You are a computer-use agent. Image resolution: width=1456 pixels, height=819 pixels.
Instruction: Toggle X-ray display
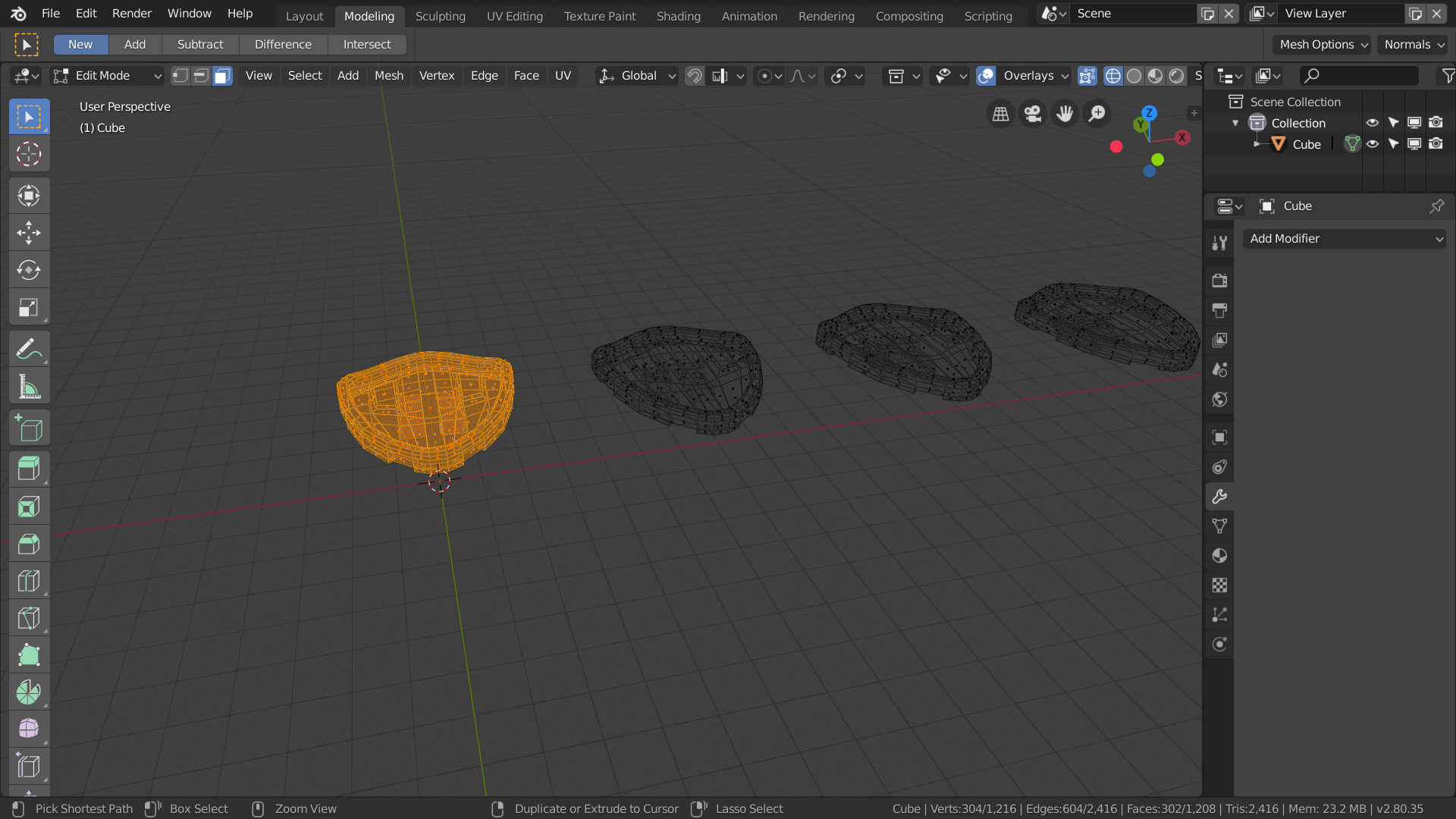[x=1087, y=76]
